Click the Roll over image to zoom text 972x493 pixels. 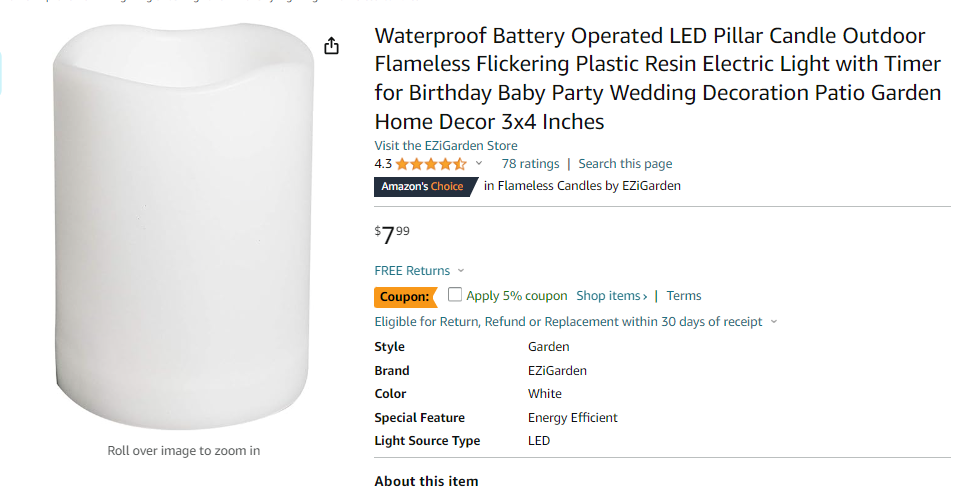click(x=184, y=451)
